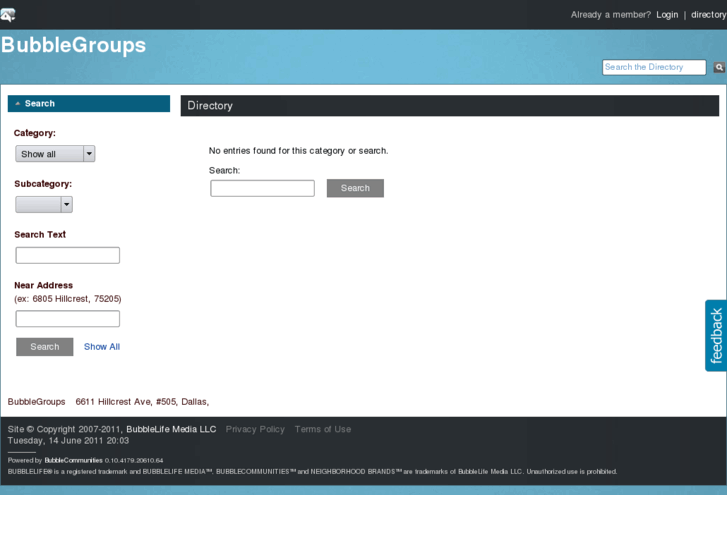Viewport: 727px width, 545px height.
Task: Click the header directory search magnifier icon
Action: pyautogui.click(x=719, y=67)
